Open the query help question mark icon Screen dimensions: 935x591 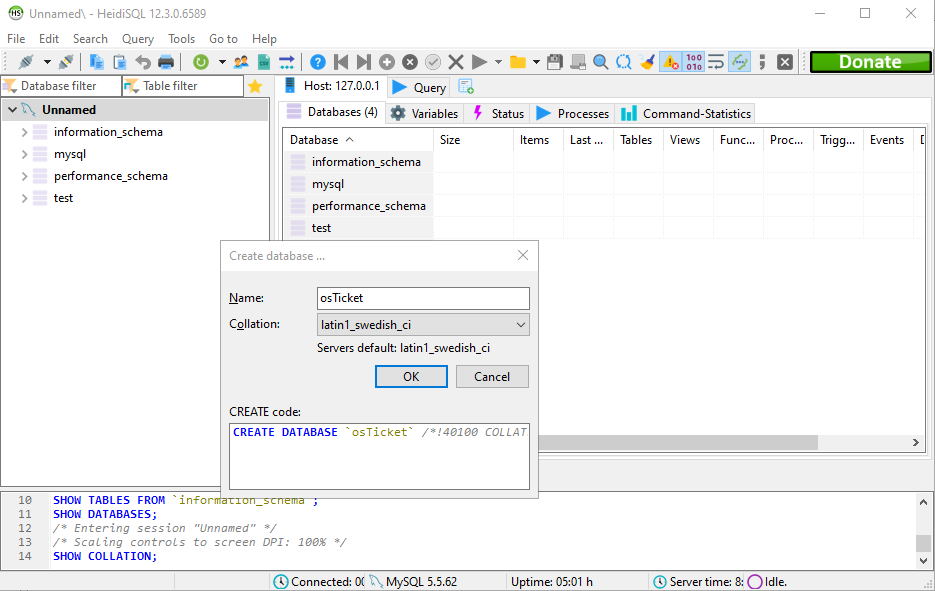point(318,61)
